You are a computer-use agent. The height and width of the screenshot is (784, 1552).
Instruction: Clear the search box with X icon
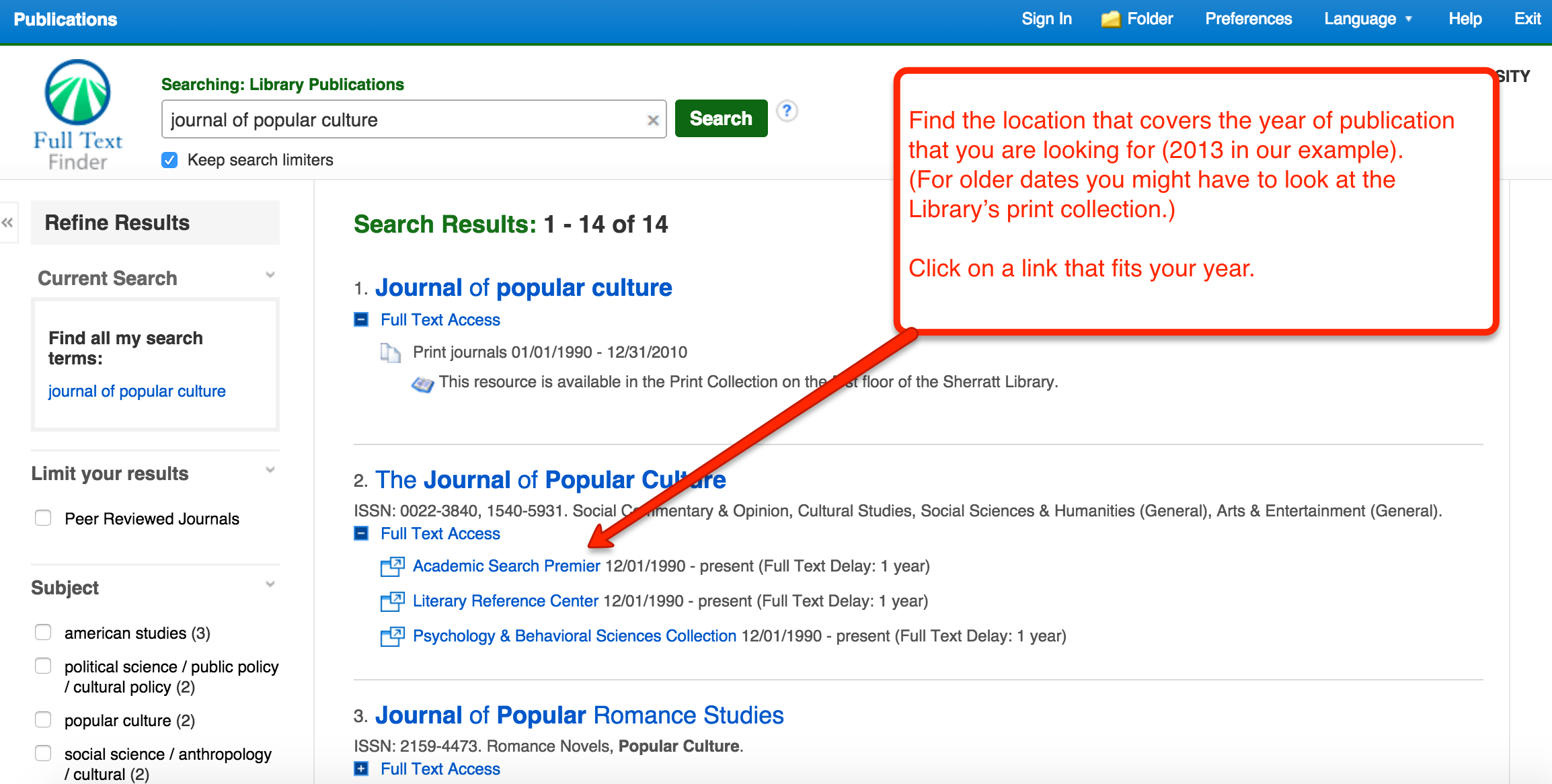[x=652, y=120]
